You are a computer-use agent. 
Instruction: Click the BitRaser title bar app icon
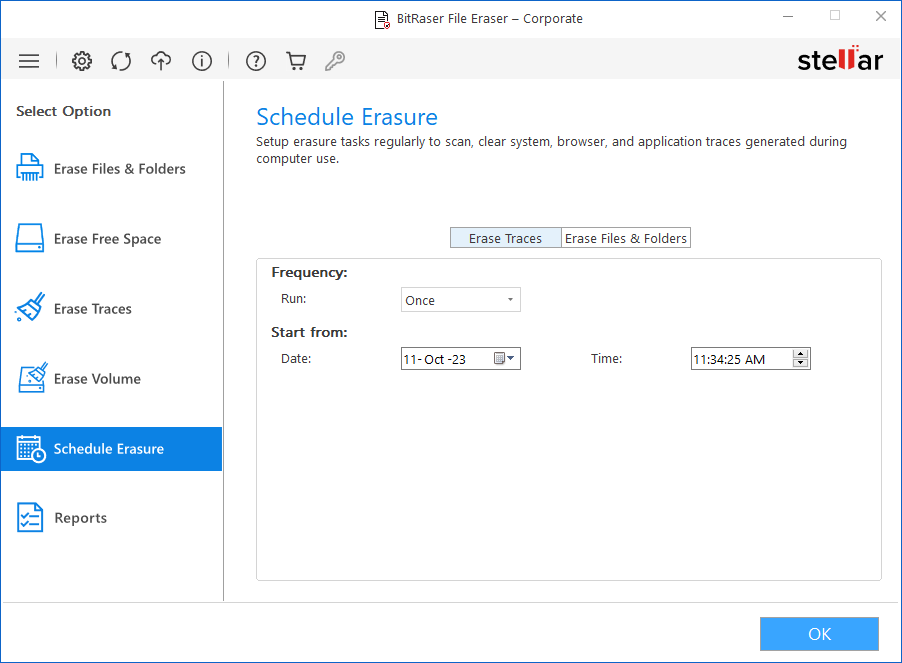click(x=382, y=20)
